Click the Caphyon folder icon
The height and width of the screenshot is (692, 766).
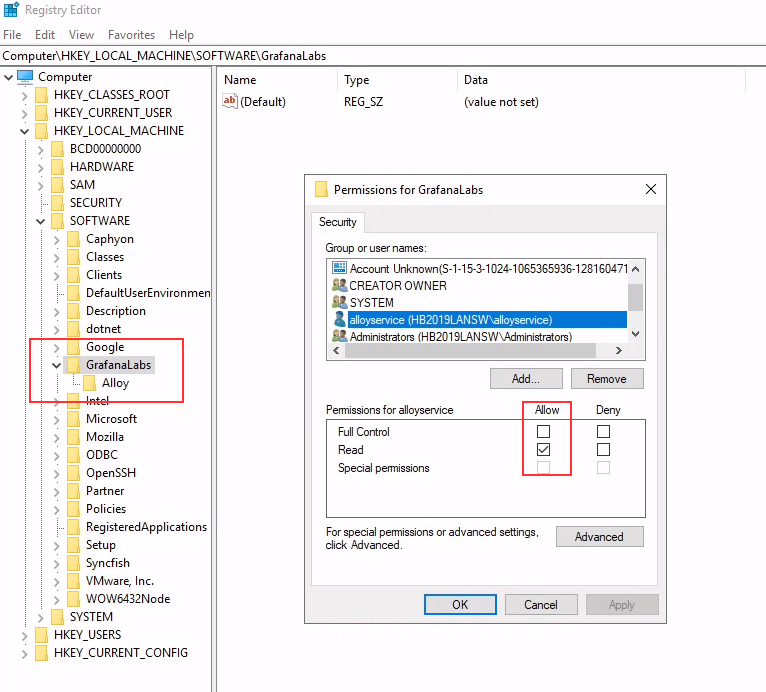coord(74,239)
